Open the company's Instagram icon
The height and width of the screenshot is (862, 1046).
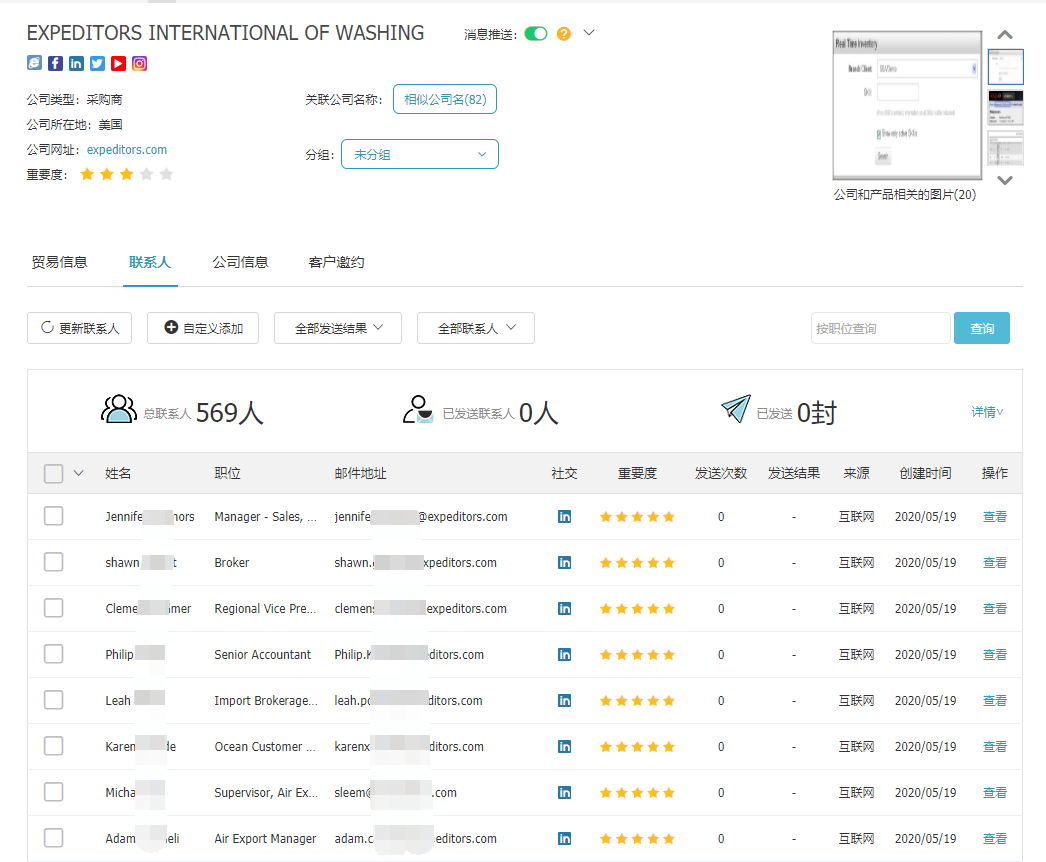[139, 63]
